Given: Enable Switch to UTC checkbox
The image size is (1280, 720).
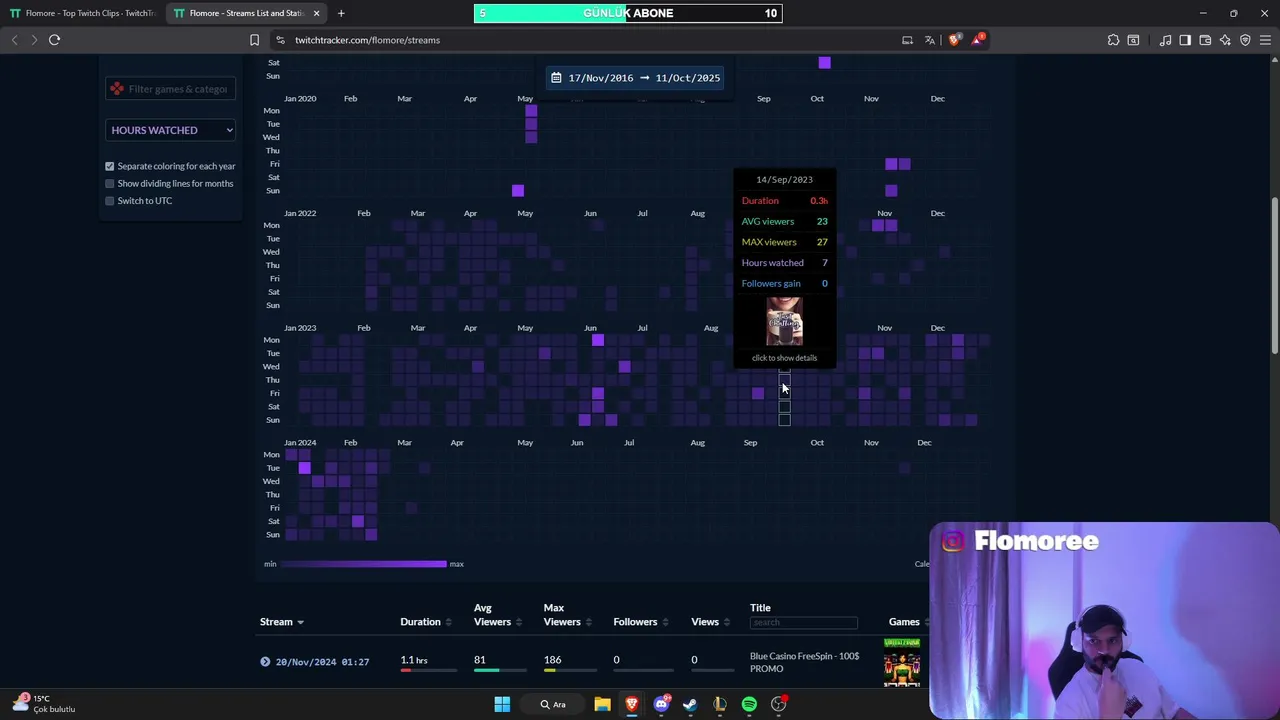Looking at the screenshot, I should (x=110, y=200).
